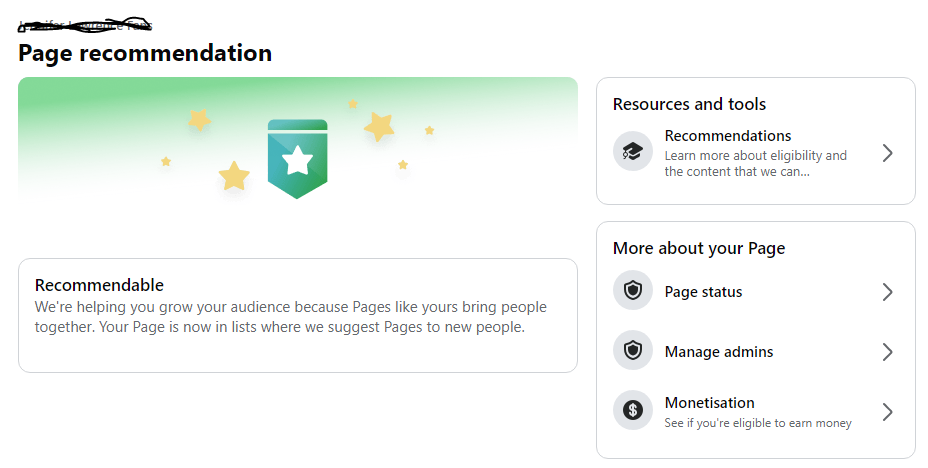Expand the Recommendations chevron arrow

(x=887, y=153)
